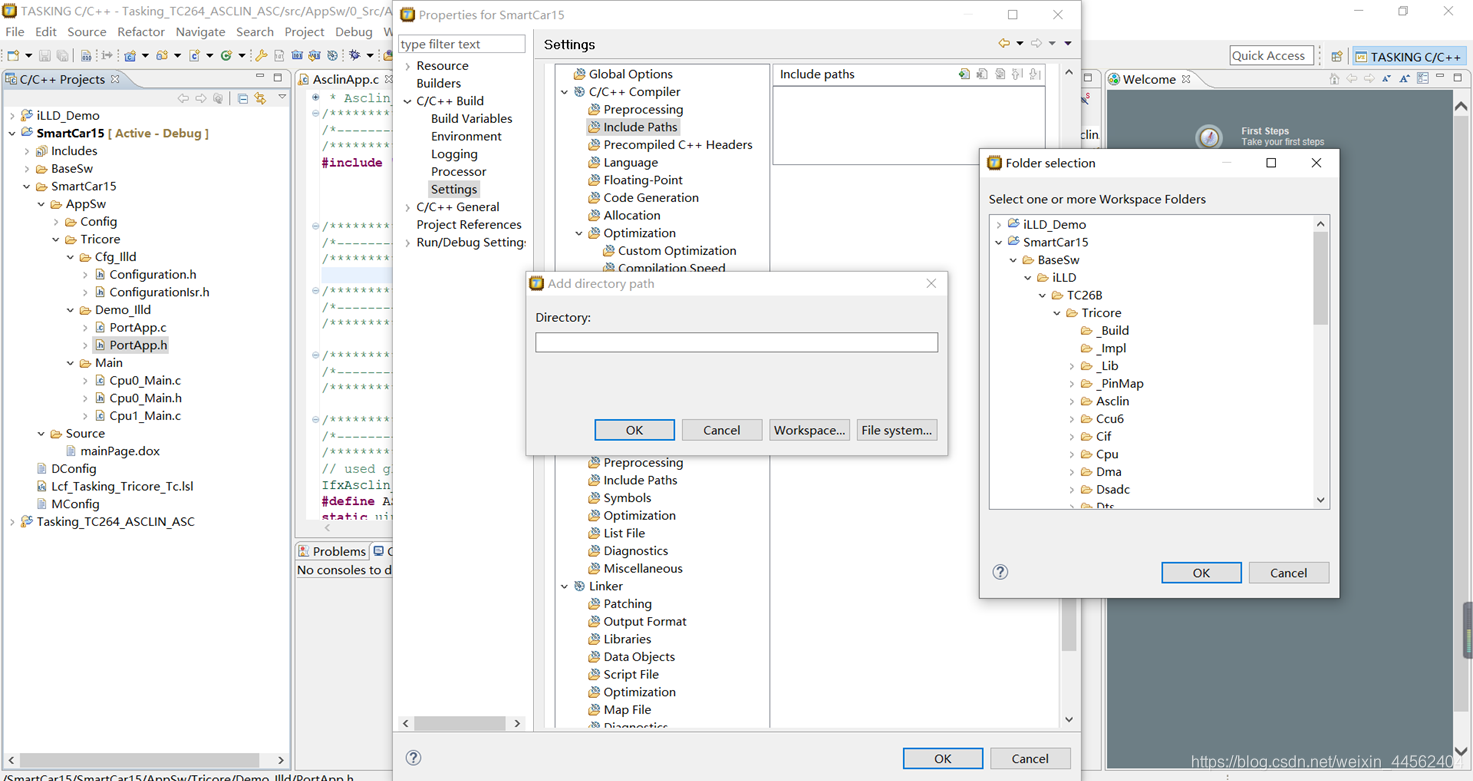Viewport: 1473px width, 781px height.
Task: Expand the Resource node in Properties tree
Action: [x=407, y=66]
